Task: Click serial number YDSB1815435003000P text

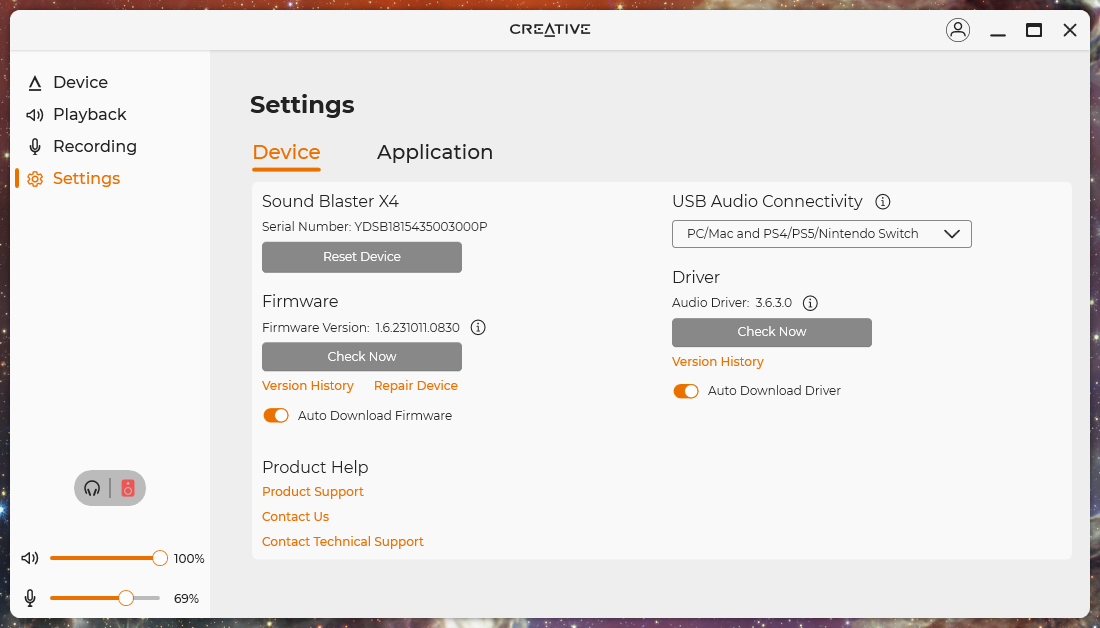Action: coord(421,227)
